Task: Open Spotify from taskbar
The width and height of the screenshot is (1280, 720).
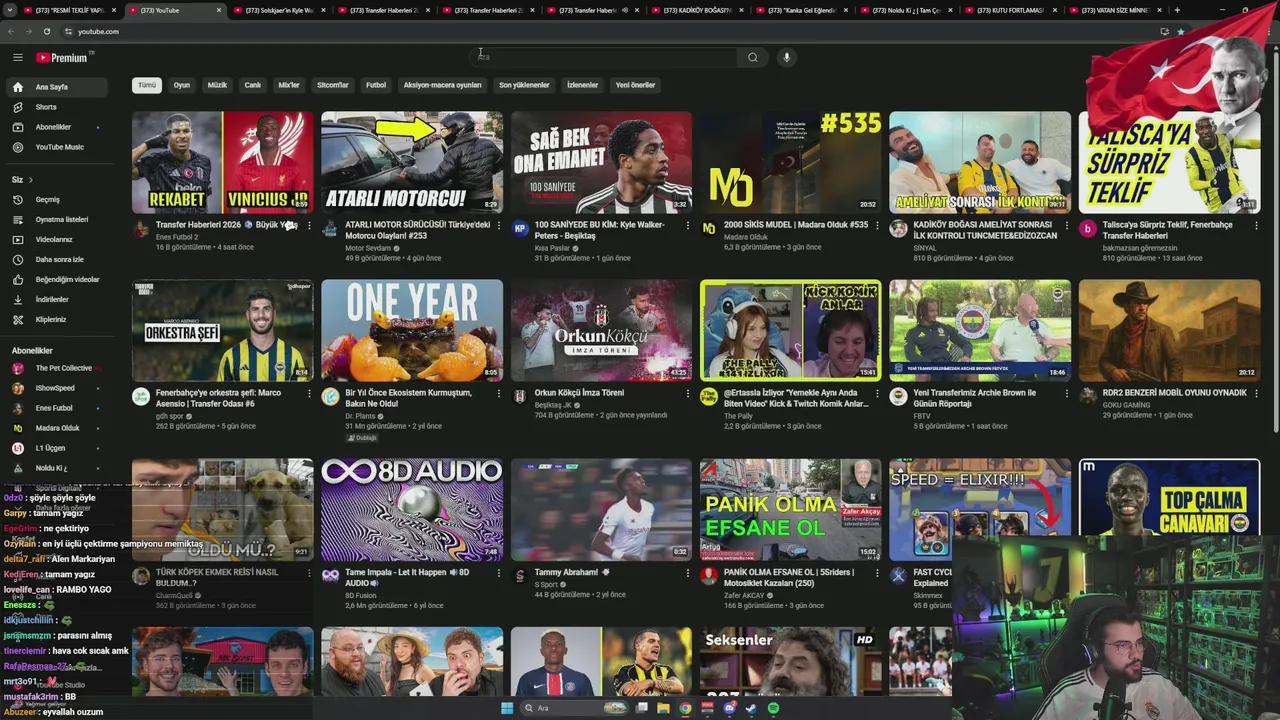Action: pyautogui.click(x=774, y=708)
